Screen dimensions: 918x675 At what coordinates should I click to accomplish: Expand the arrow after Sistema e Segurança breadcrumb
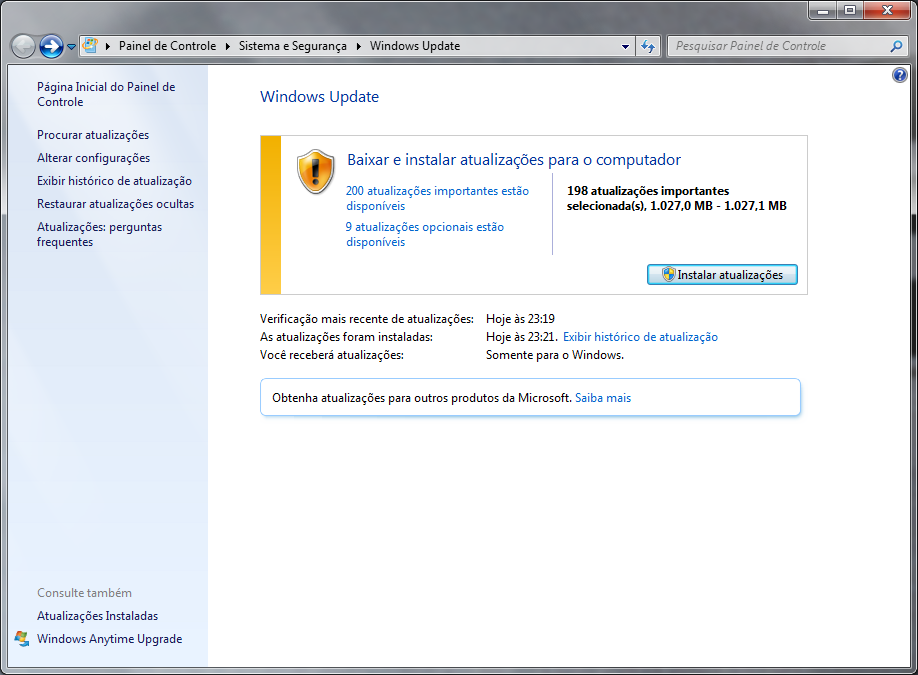pyautogui.click(x=359, y=46)
